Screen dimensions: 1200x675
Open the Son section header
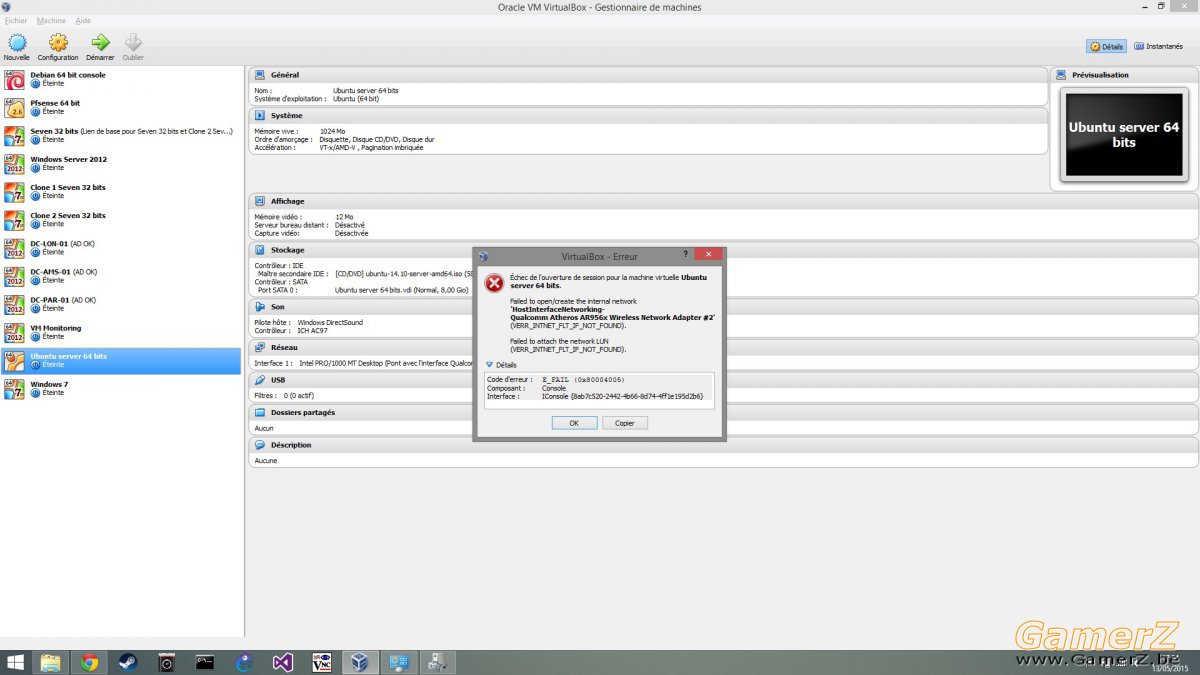pyautogui.click(x=723, y=307)
